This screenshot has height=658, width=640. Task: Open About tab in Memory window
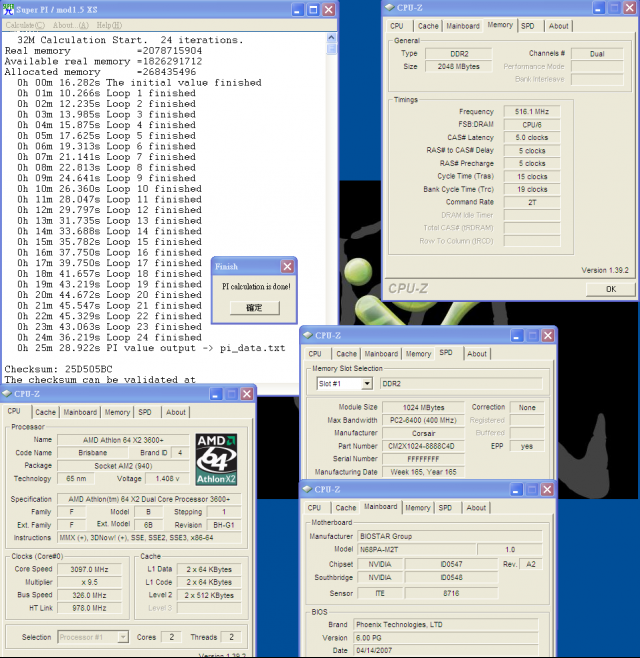(x=559, y=26)
